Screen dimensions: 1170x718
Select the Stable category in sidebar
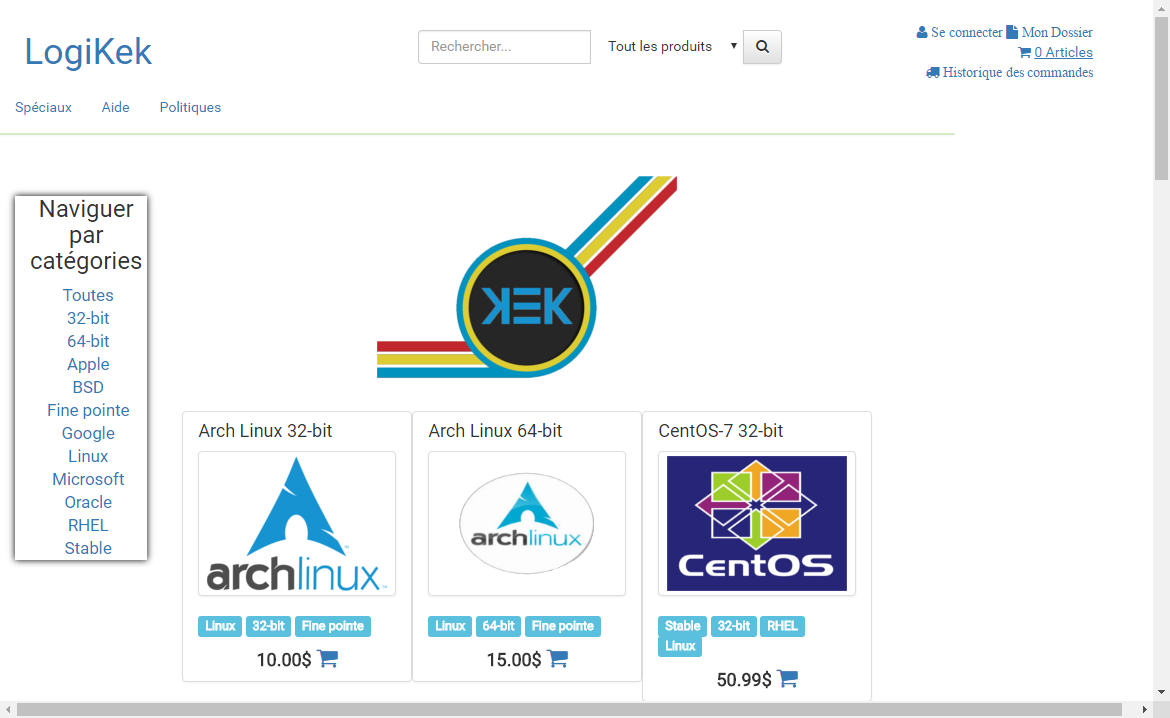(88, 549)
